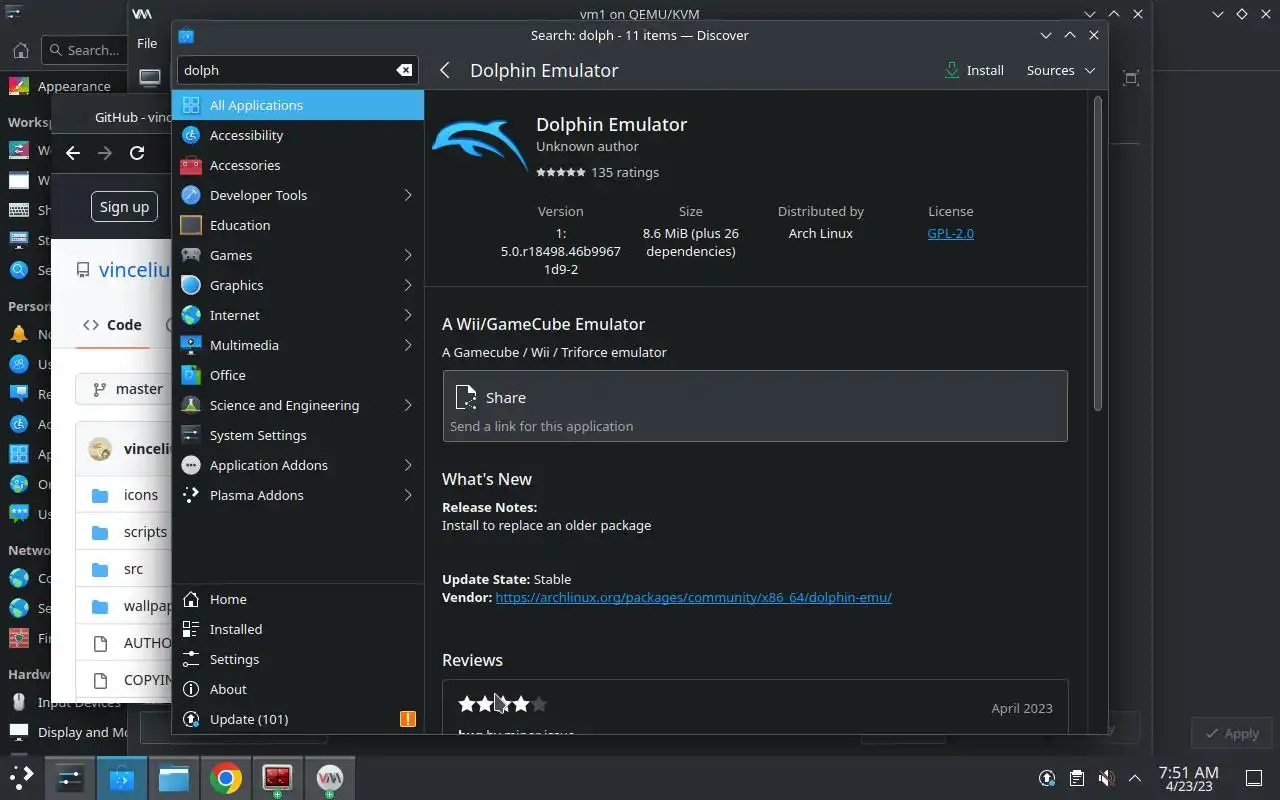Open the src folder on GitHub
The height and width of the screenshot is (800, 1280).
(133, 569)
